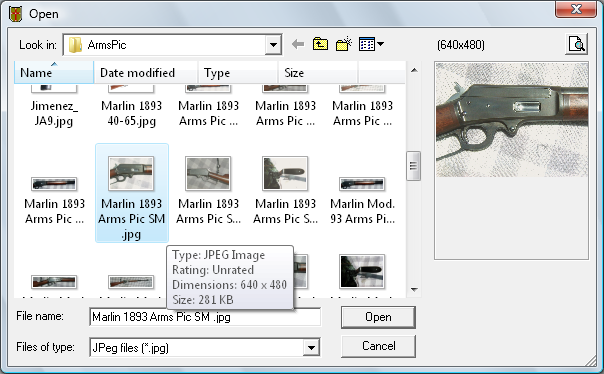Create a new folder icon

coord(344,44)
